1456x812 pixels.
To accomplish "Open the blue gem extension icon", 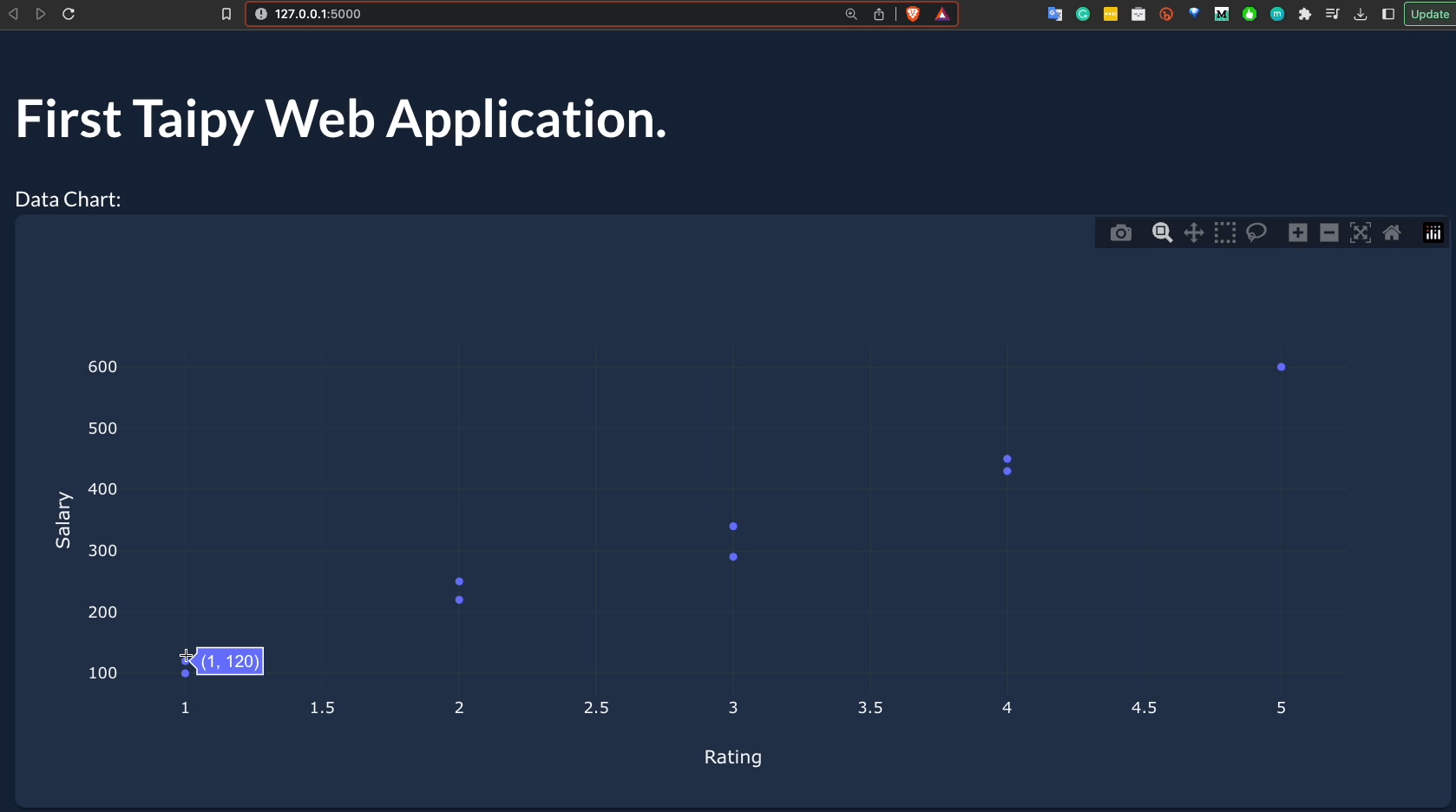I will pyautogui.click(x=1194, y=13).
